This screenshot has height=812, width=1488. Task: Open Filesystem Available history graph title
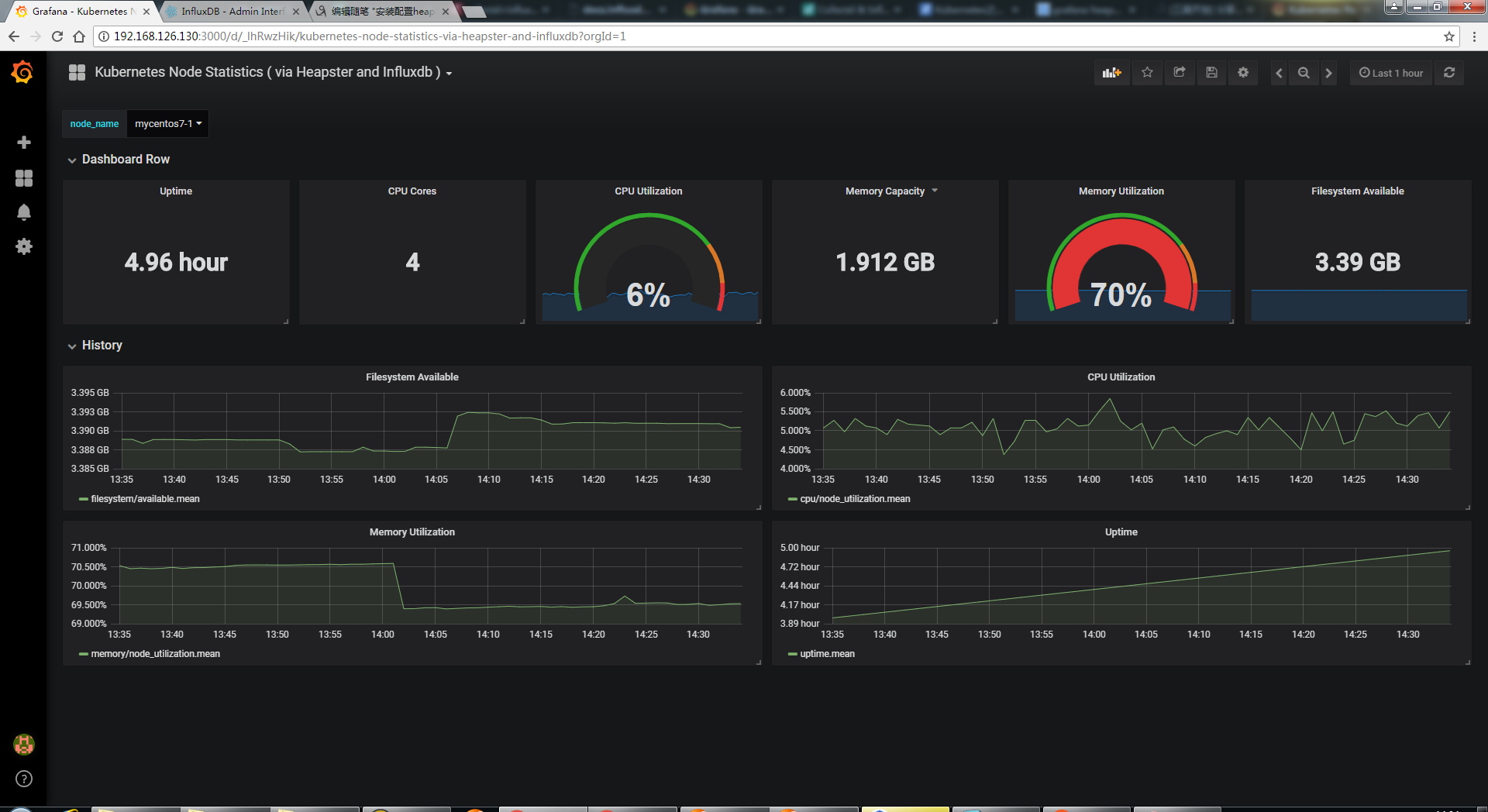click(412, 377)
